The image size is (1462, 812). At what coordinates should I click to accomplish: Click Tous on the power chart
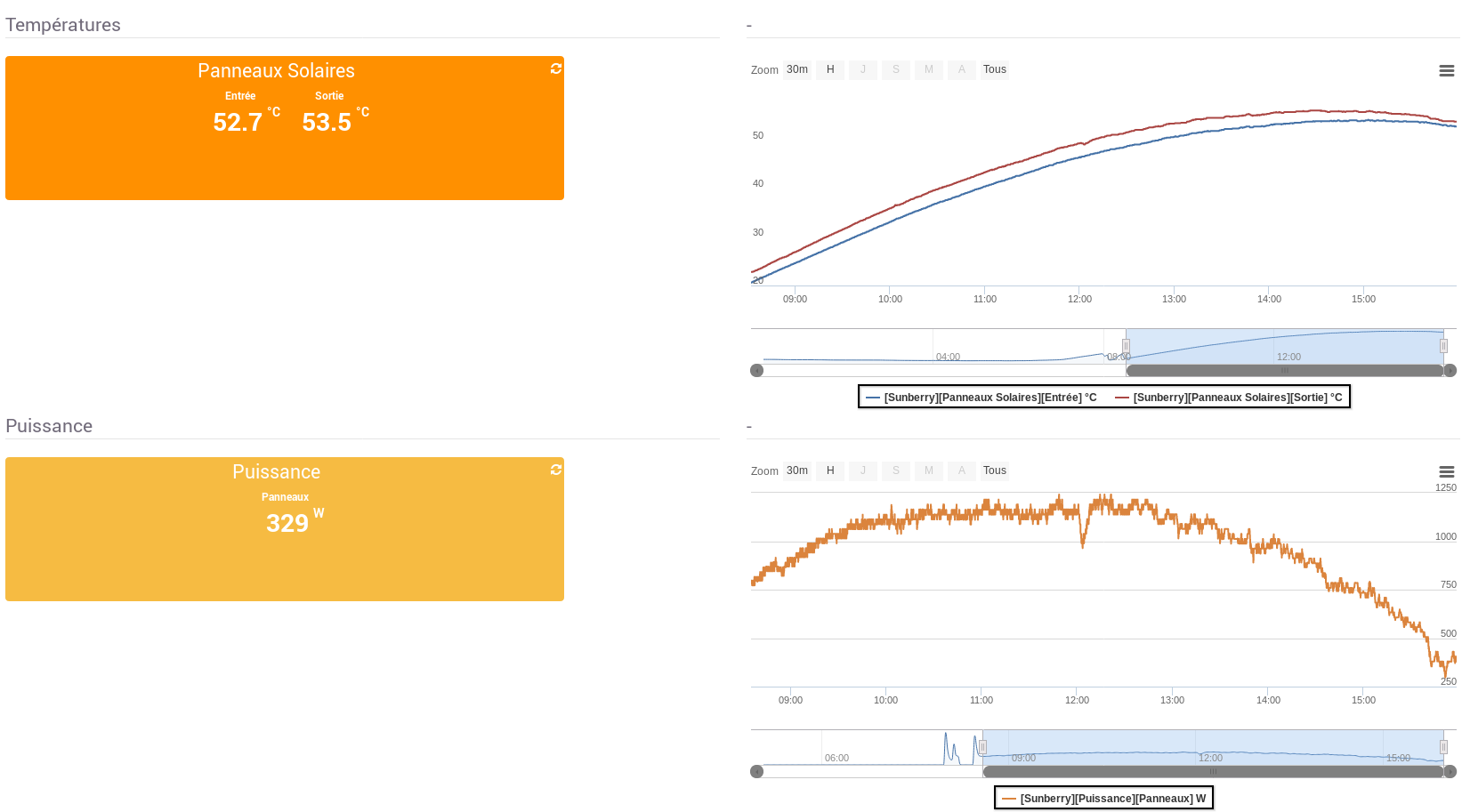click(995, 470)
